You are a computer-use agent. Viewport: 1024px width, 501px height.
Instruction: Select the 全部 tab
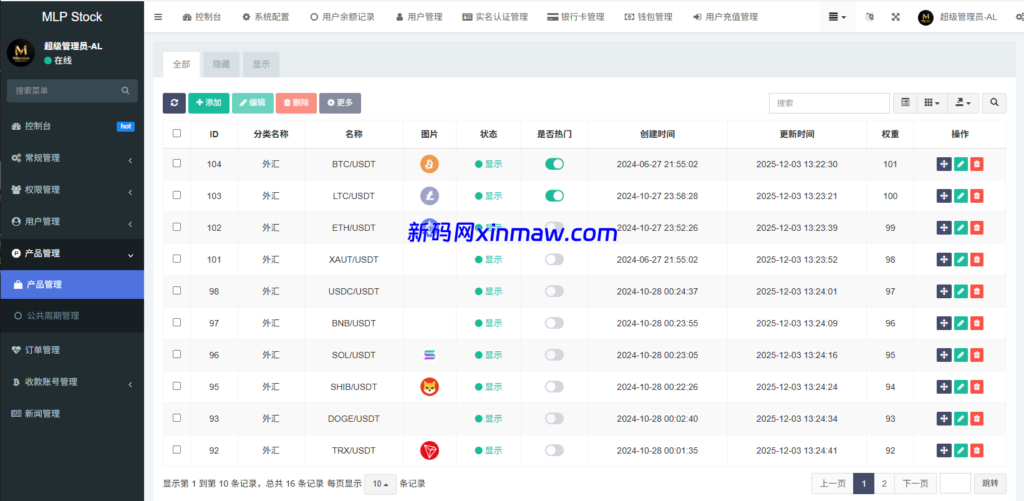click(x=181, y=65)
